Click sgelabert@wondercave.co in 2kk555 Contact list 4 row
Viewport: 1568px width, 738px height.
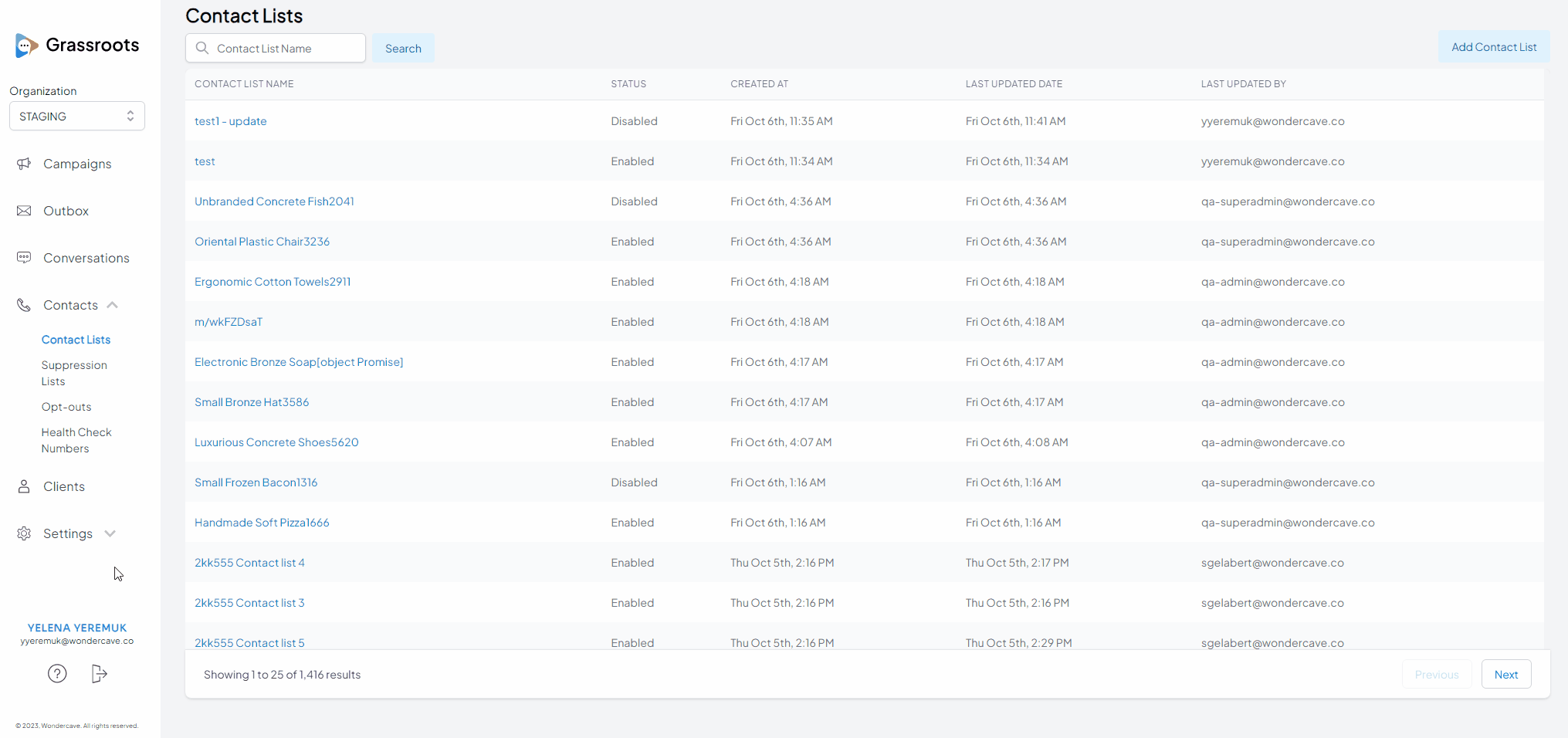tap(1272, 563)
